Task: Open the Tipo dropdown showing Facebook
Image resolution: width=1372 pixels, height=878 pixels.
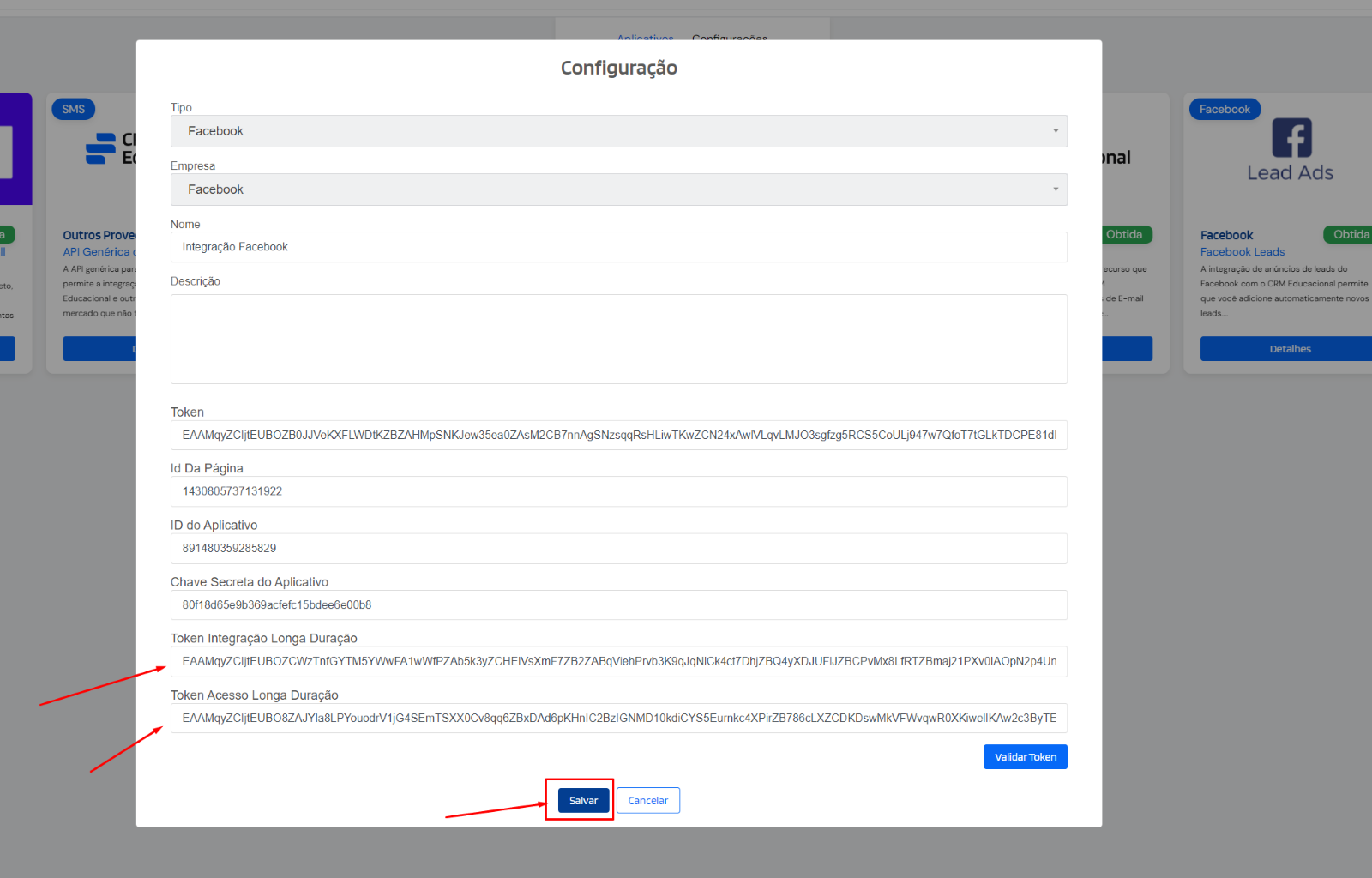Action: coord(618,131)
